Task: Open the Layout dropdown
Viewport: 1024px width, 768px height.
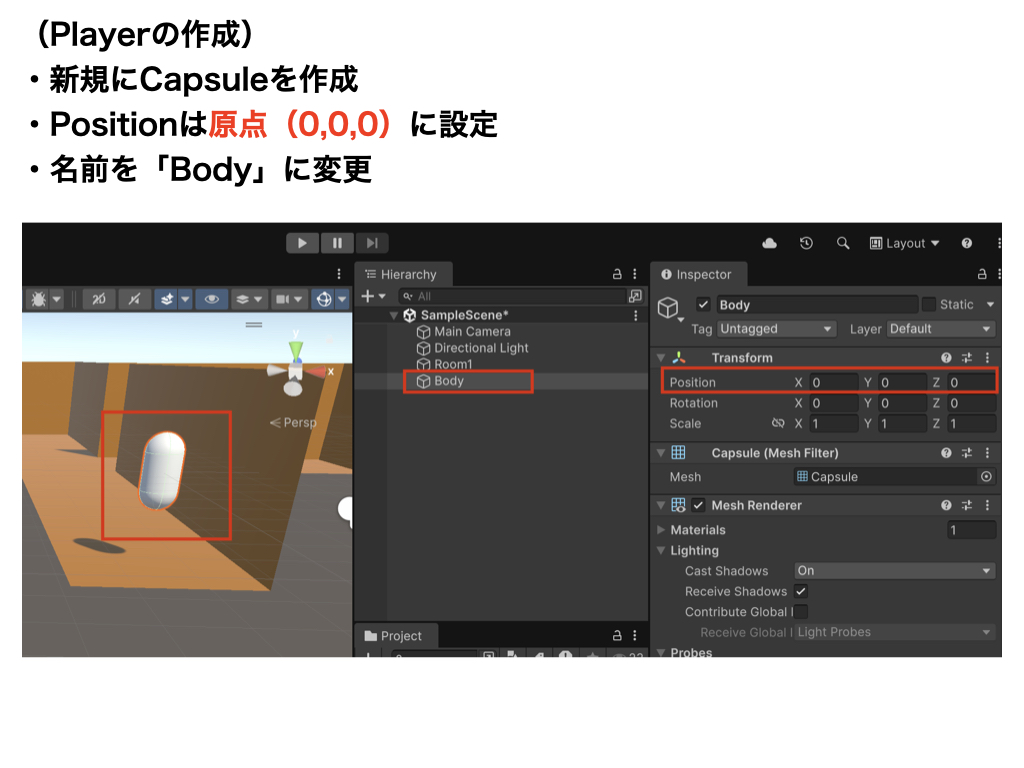Action: (x=905, y=243)
